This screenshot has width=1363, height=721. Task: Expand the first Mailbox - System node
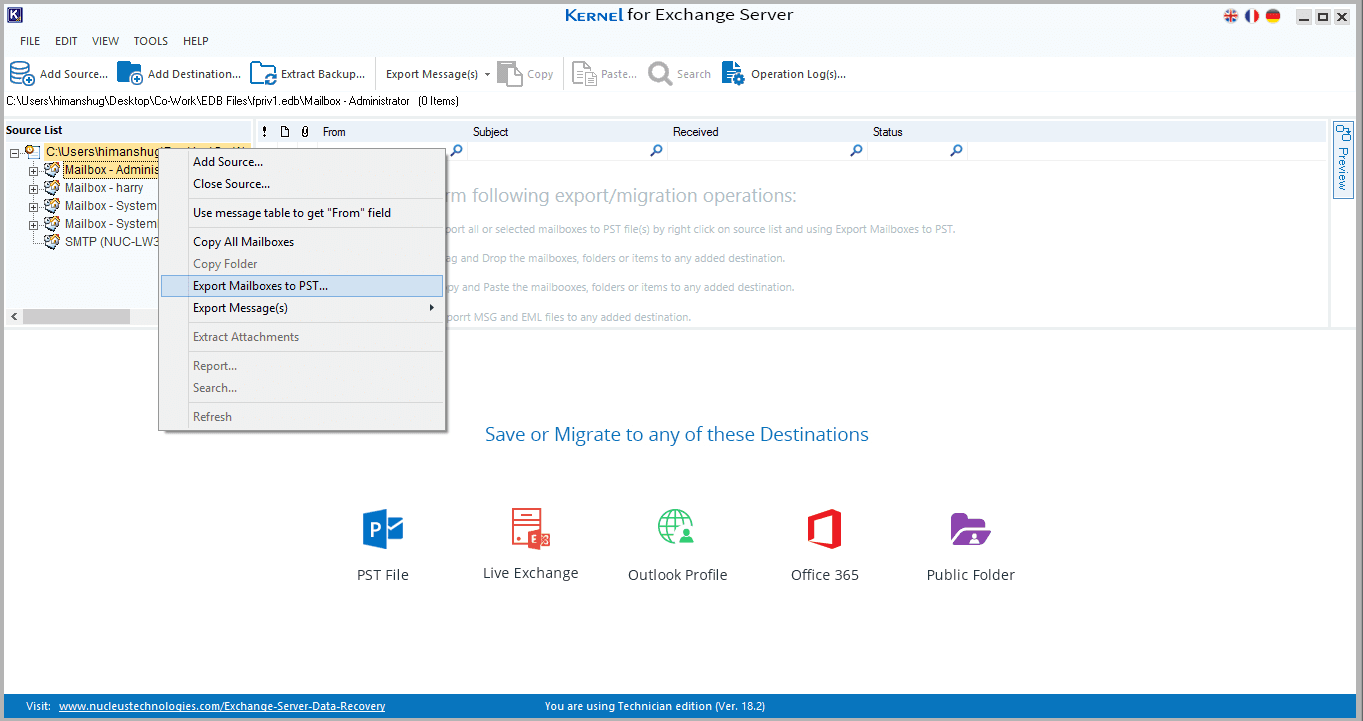[33, 207]
